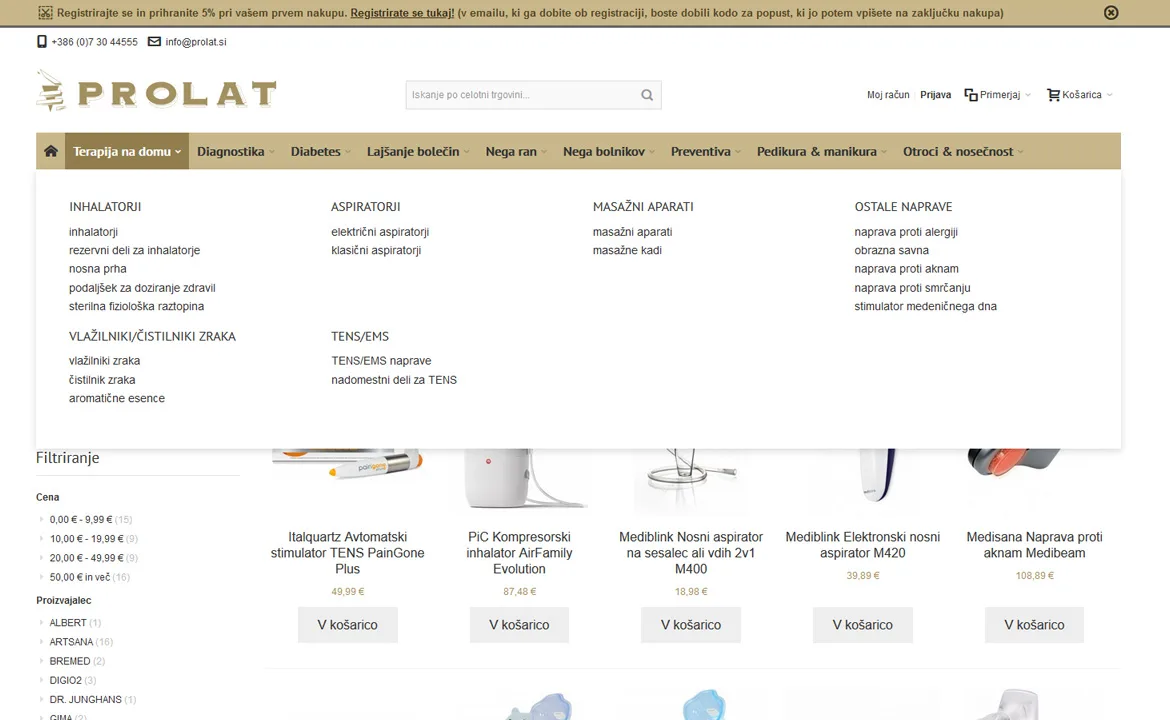Expand the Košarica dropdown arrow
The image size is (1170, 720).
click(x=1110, y=95)
